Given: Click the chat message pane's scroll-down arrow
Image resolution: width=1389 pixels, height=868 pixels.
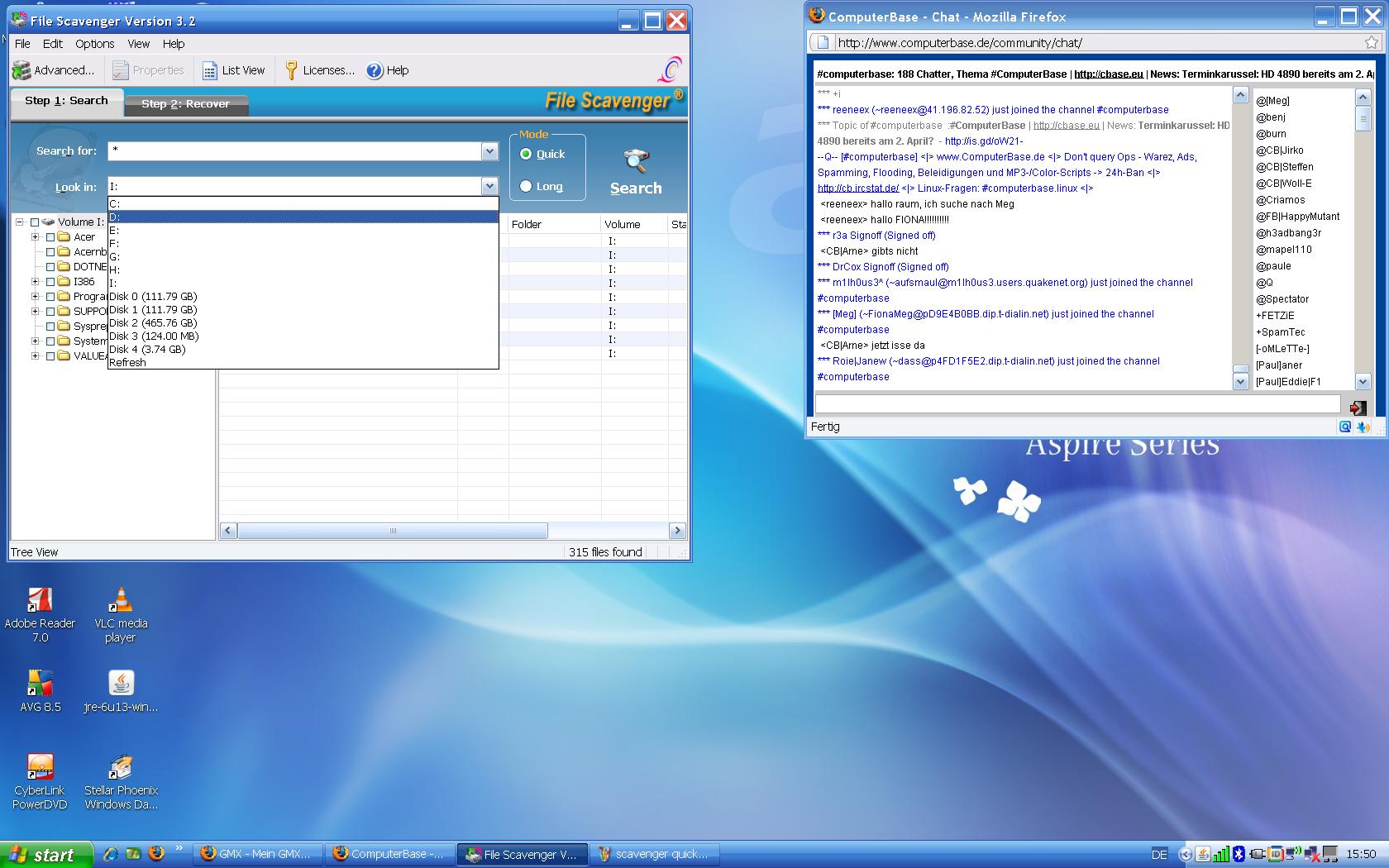Looking at the screenshot, I should pyautogui.click(x=1240, y=382).
